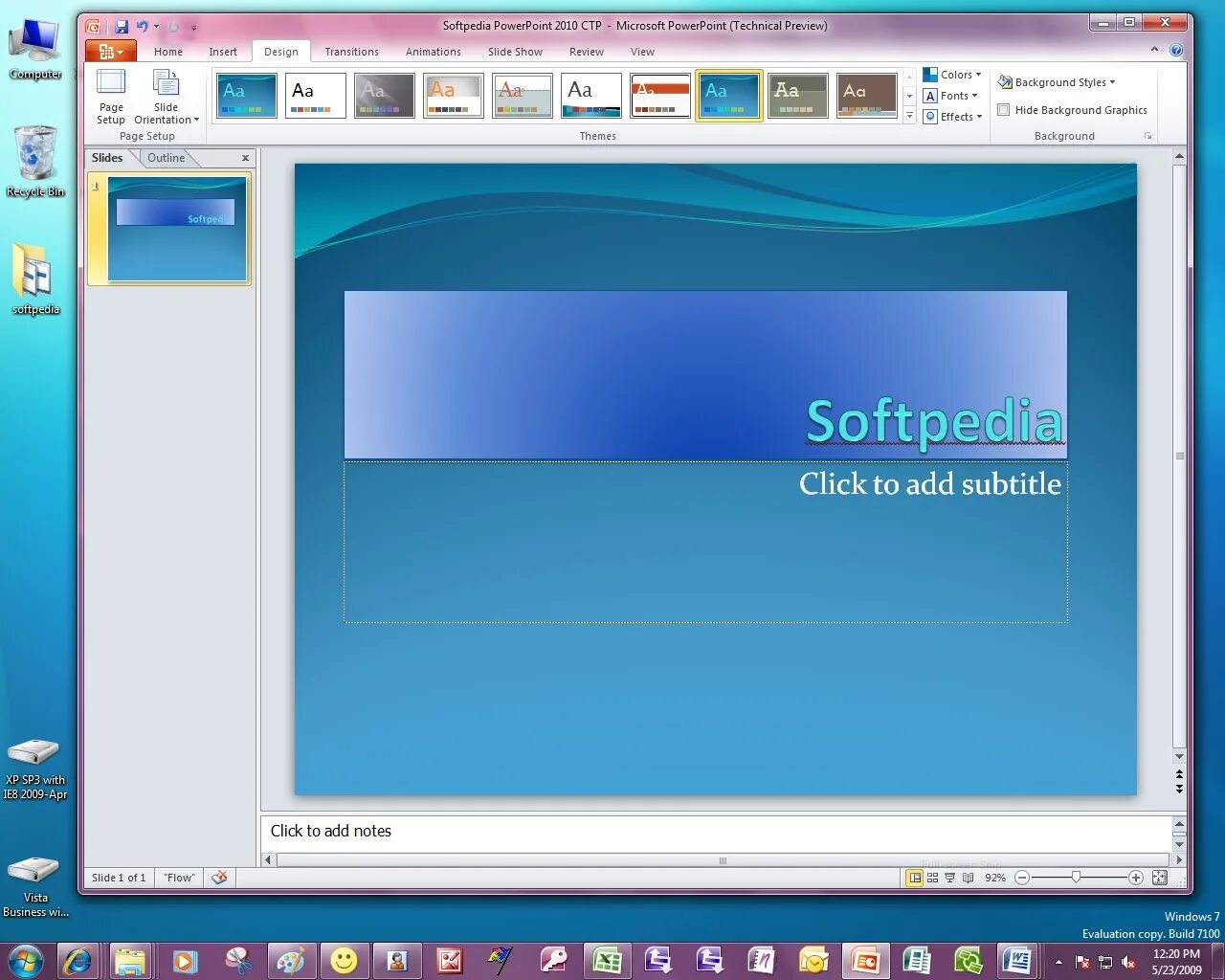Open the theme Colors dropdown
This screenshot has height=980, width=1225.
coord(952,75)
